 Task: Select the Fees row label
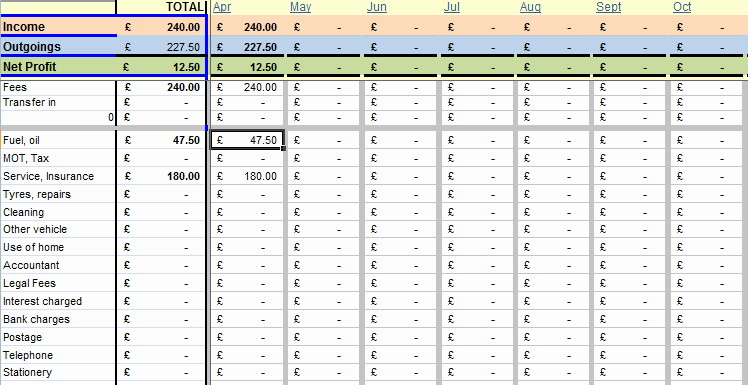click(58, 87)
